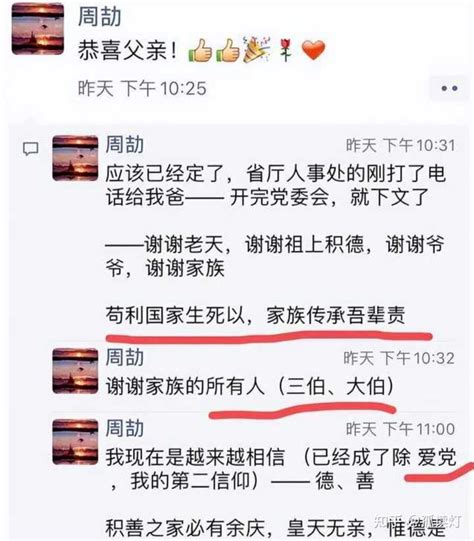This screenshot has width=474, height=541.
Task: Open the 周劼 name at post header
Action: pos(99,16)
